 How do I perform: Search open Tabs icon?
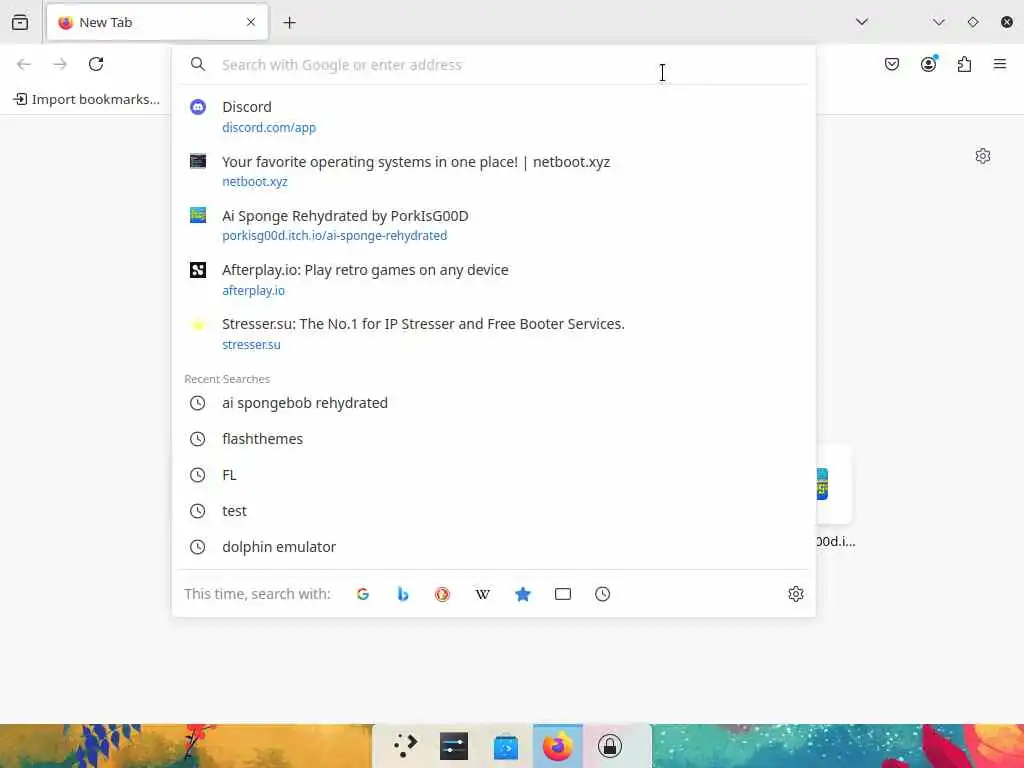coord(562,594)
